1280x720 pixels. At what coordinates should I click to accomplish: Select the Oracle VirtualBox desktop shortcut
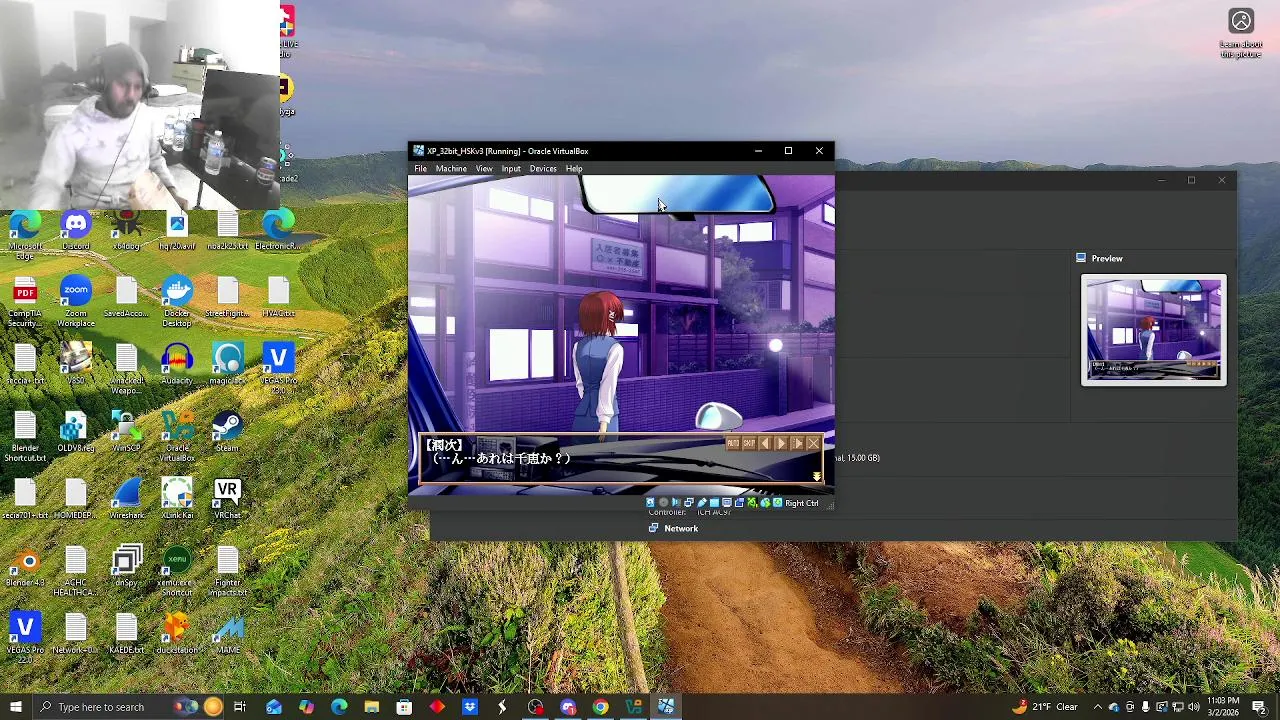pos(177,437)
